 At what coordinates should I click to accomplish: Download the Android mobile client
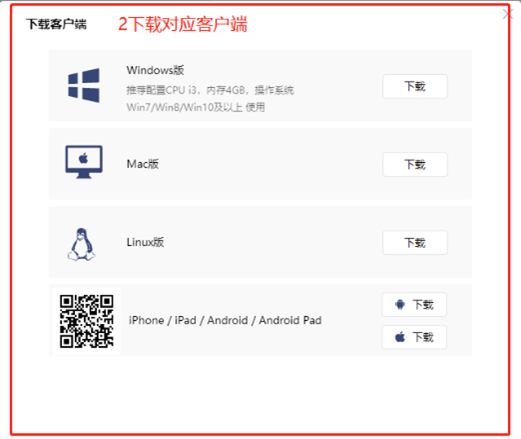click(414, 304)
